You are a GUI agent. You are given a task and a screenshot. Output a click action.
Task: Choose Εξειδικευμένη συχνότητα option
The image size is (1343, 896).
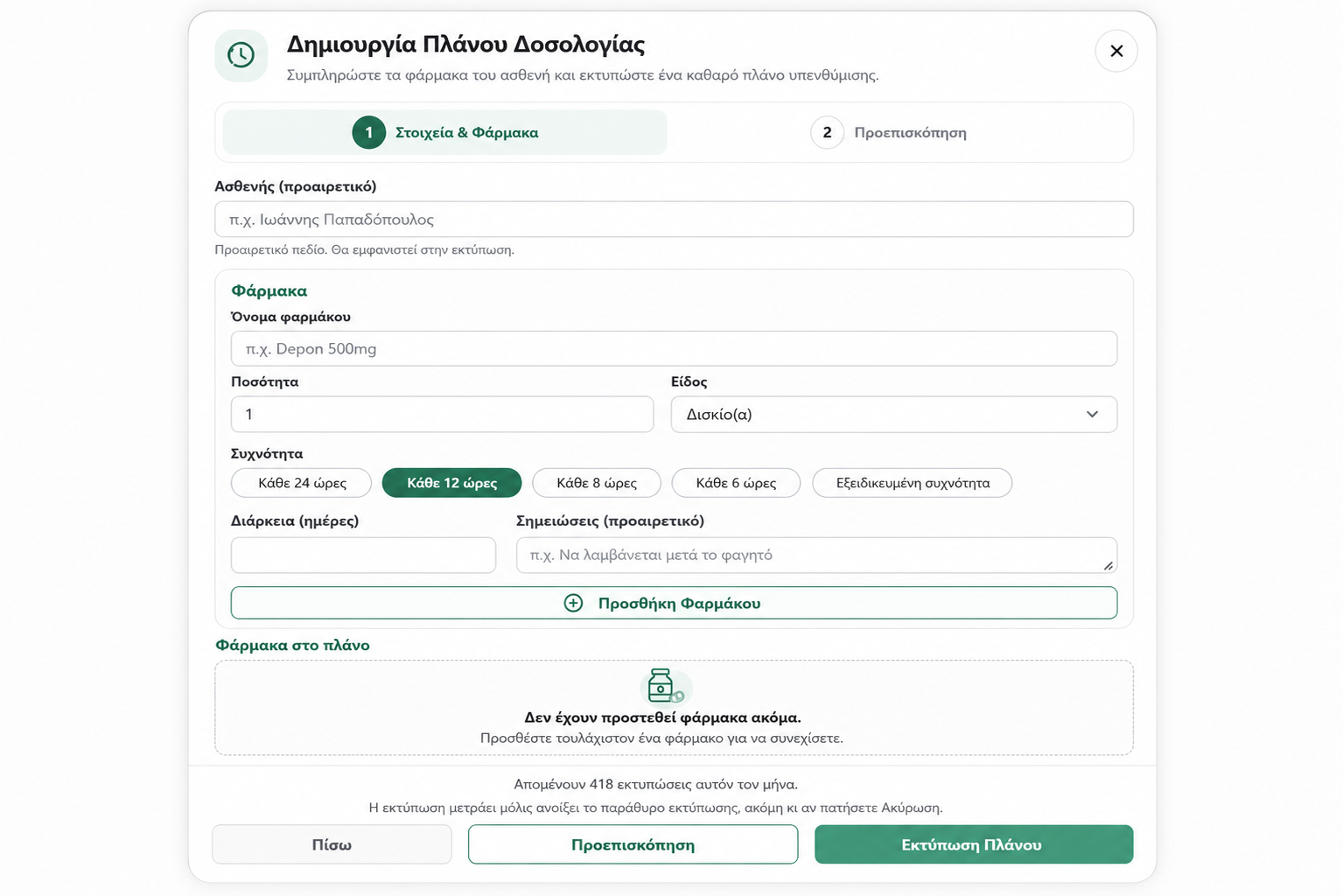coord(913,483)
